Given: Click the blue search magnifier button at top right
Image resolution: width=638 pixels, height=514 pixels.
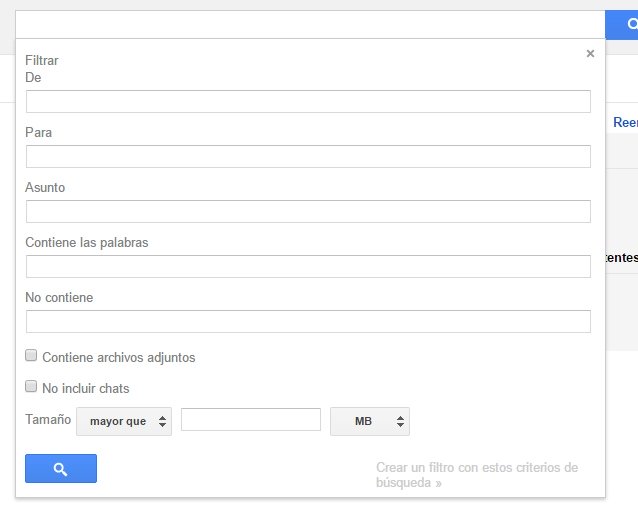Looking at the screenshot, I should click(x=622, y=25).
